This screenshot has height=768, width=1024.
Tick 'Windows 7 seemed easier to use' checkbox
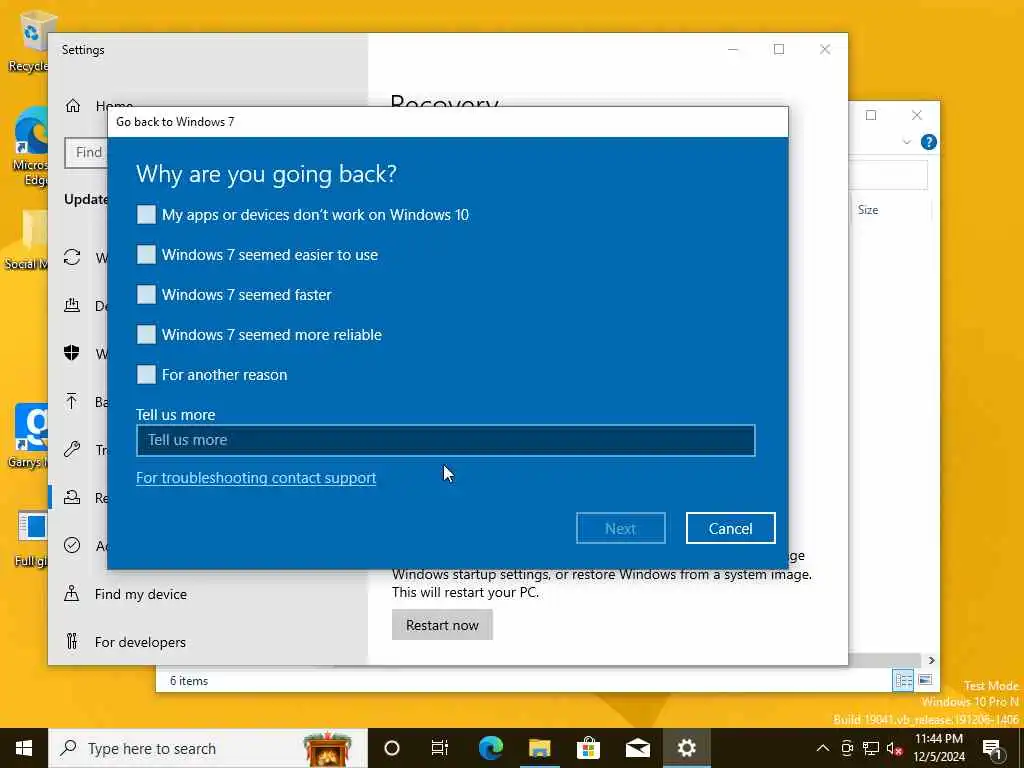pyautogui.click(x=146, y=255)
